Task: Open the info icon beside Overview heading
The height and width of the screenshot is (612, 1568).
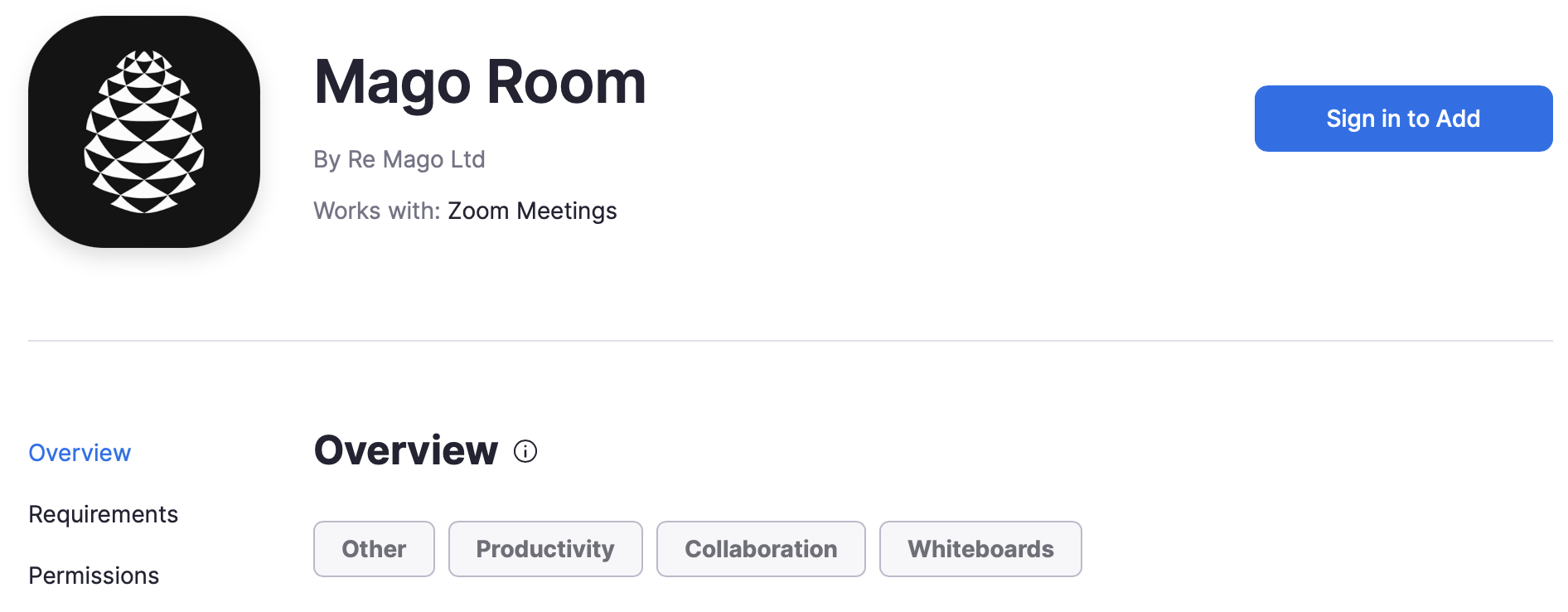Action: [x=525, y=451]
